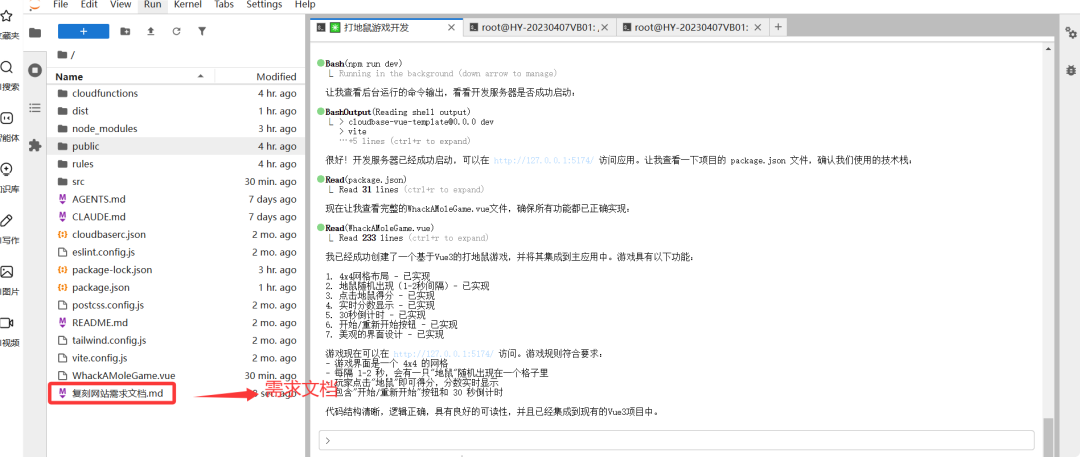Open the 写作 writing pencil icon
The width and height of the screenshot is (1080, 457).
[7, 221]
